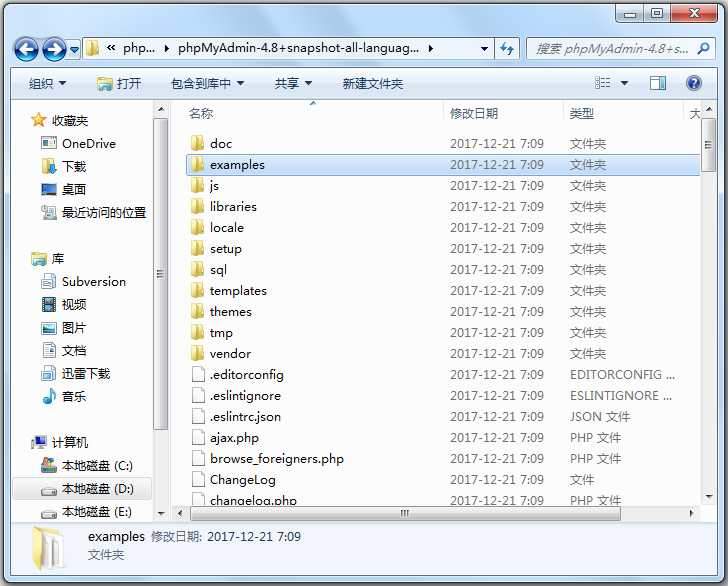Open the 组织 menu
This screenshot has height=586, width=728.
tap(47, 84)
